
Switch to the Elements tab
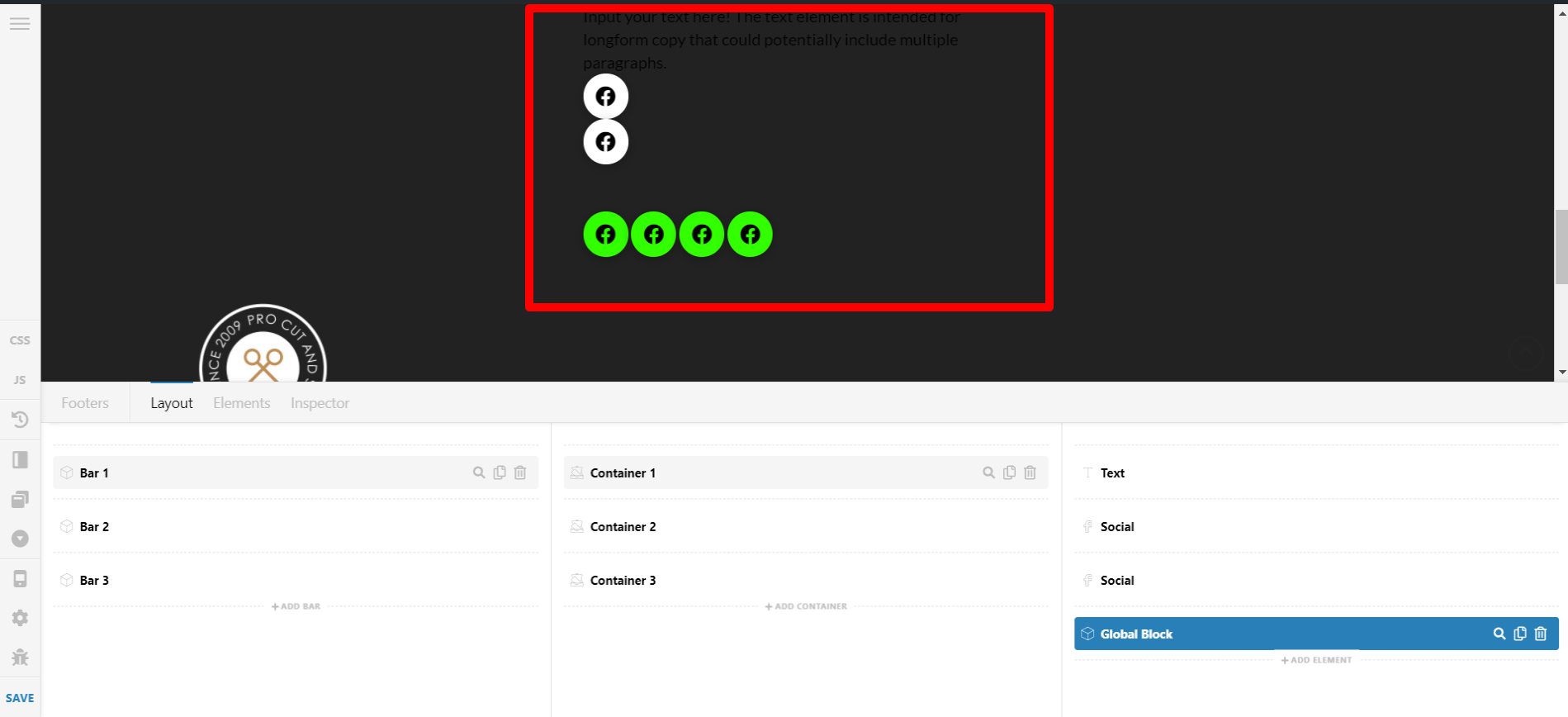click(242, 403)
